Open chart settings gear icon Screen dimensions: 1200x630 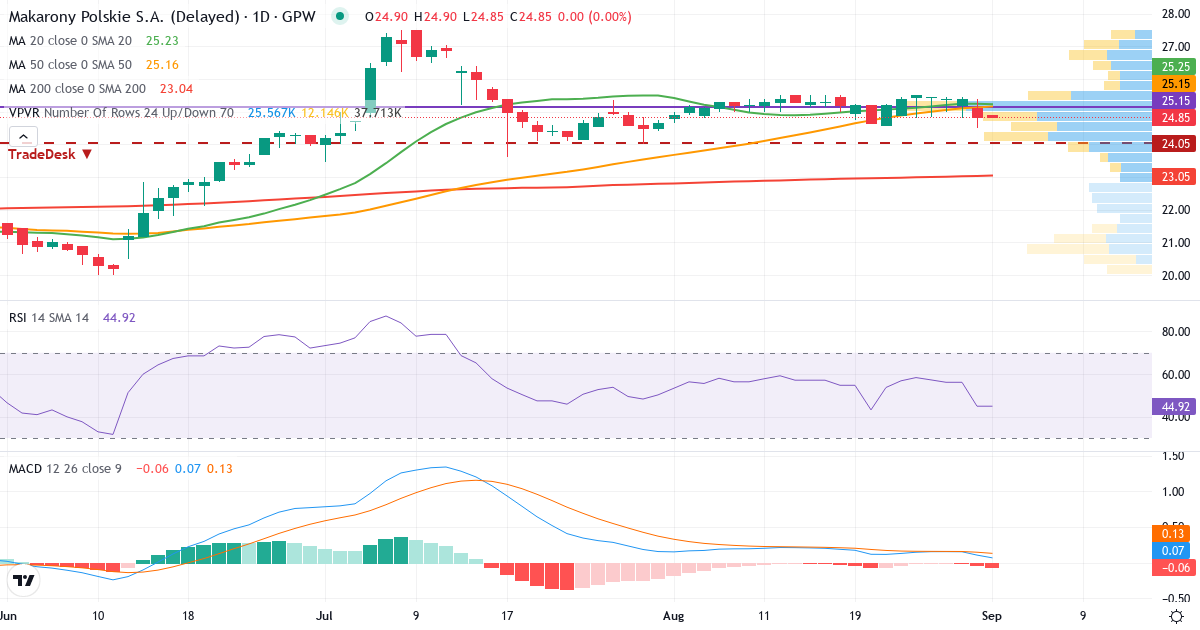[1177, 616]
